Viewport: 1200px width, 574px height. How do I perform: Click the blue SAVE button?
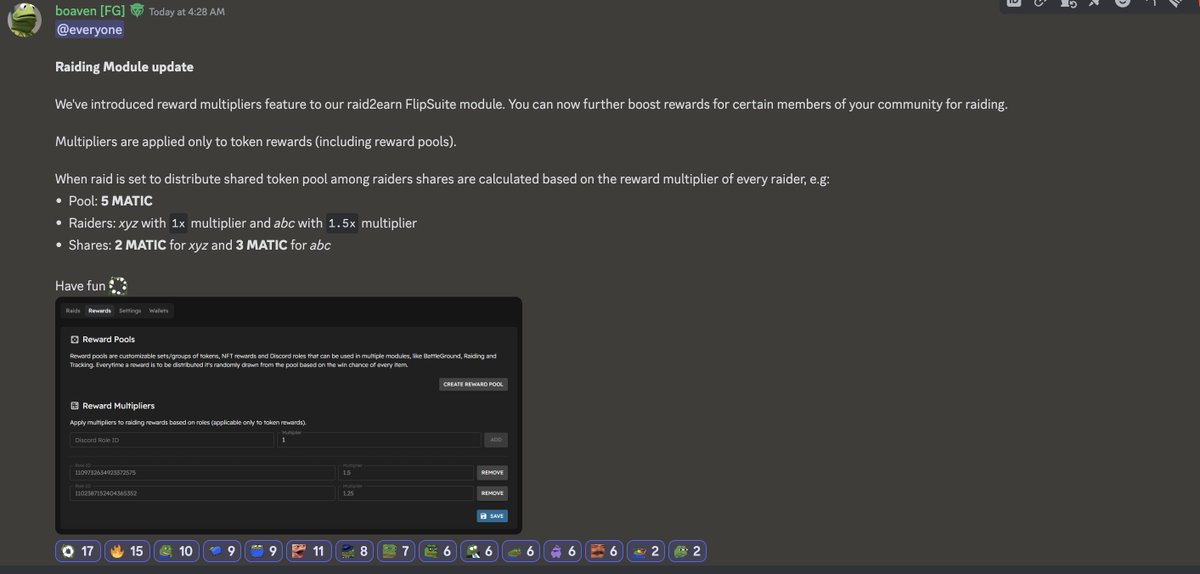tap(492, 516)
